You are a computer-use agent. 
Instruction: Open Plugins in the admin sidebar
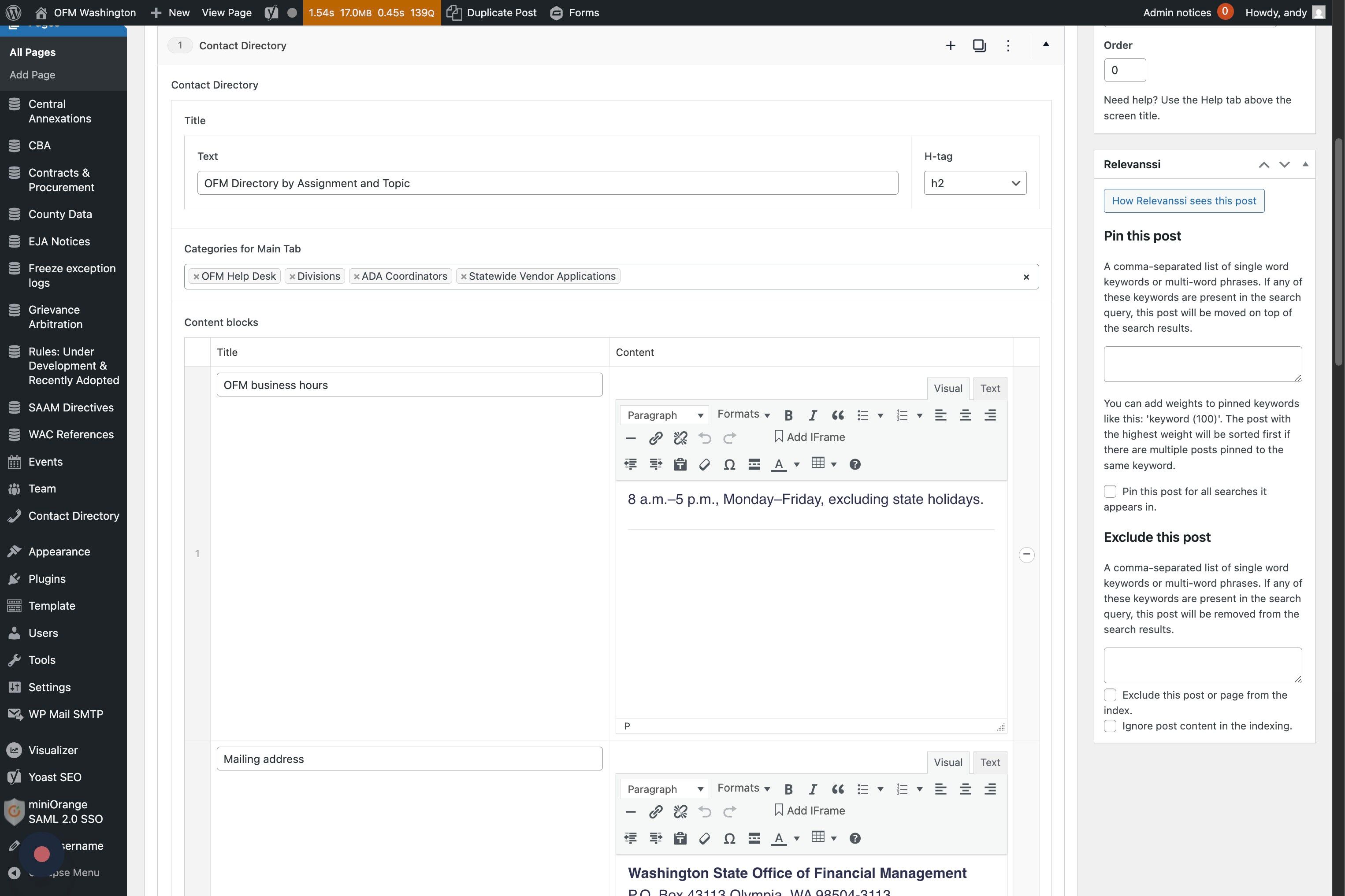pyautogui.click(x=47, y=579)
